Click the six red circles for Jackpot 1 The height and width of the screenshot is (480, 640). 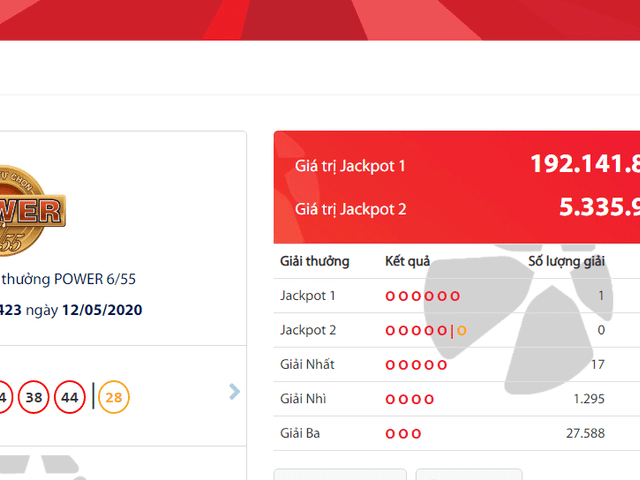[422, 296]
